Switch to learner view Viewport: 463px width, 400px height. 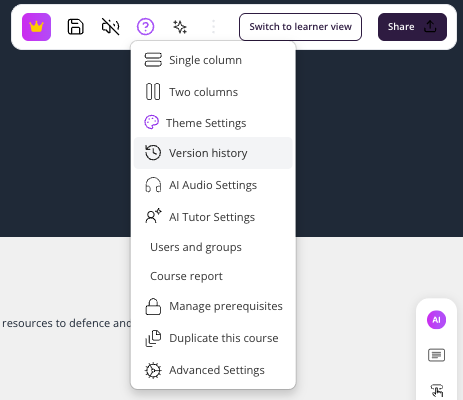(x=300, y=27)
